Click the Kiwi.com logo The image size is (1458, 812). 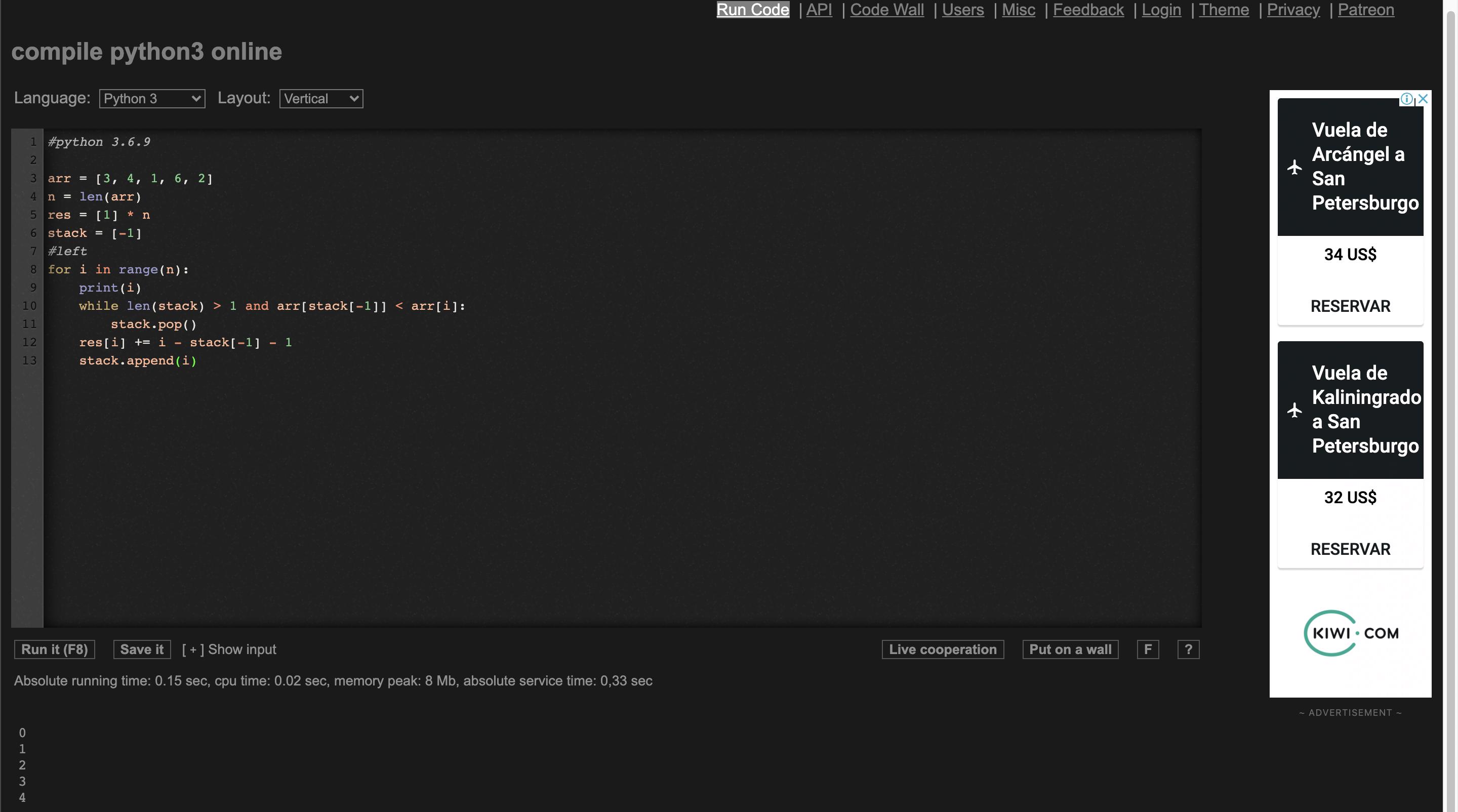1351,633
